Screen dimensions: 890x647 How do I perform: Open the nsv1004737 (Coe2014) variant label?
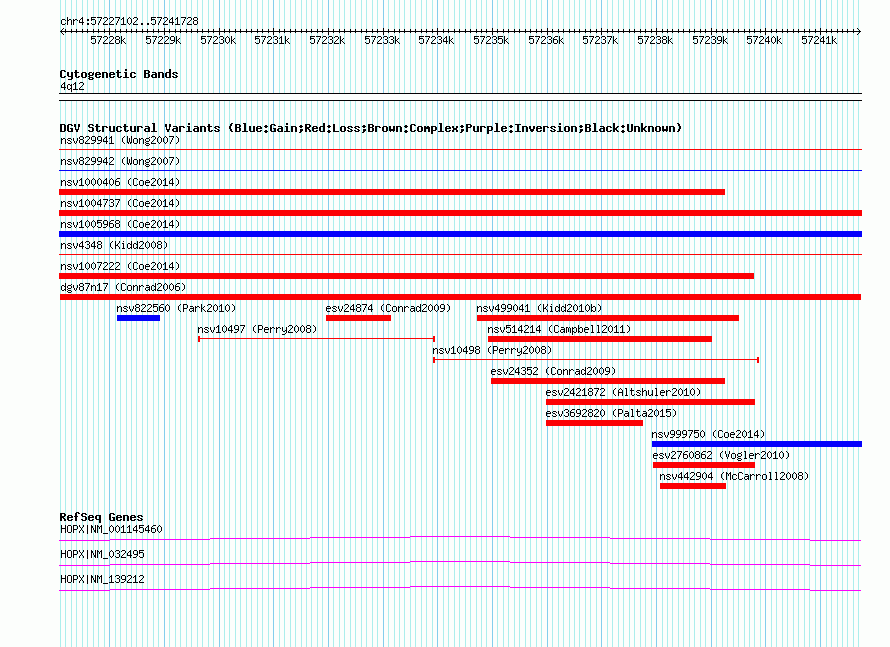[120, 203]
